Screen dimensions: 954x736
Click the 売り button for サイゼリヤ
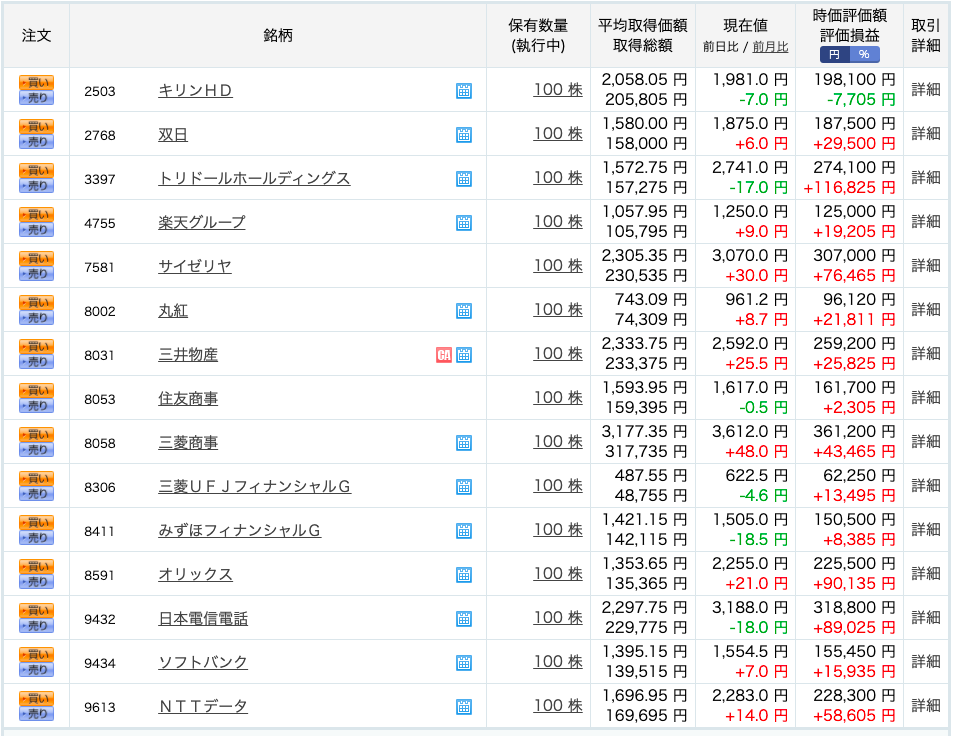tap(37, 274)
